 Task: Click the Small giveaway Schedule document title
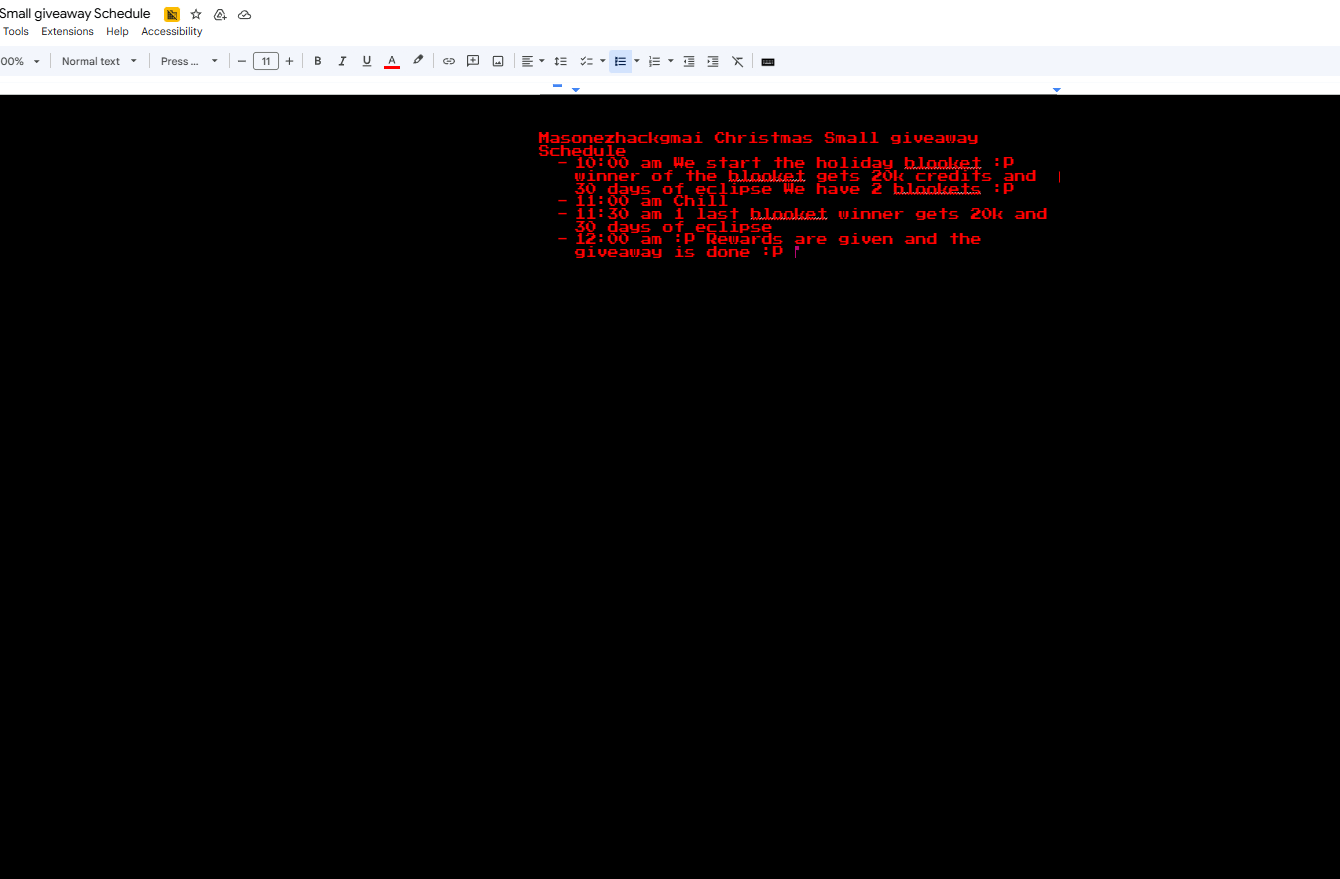(75, 14)
